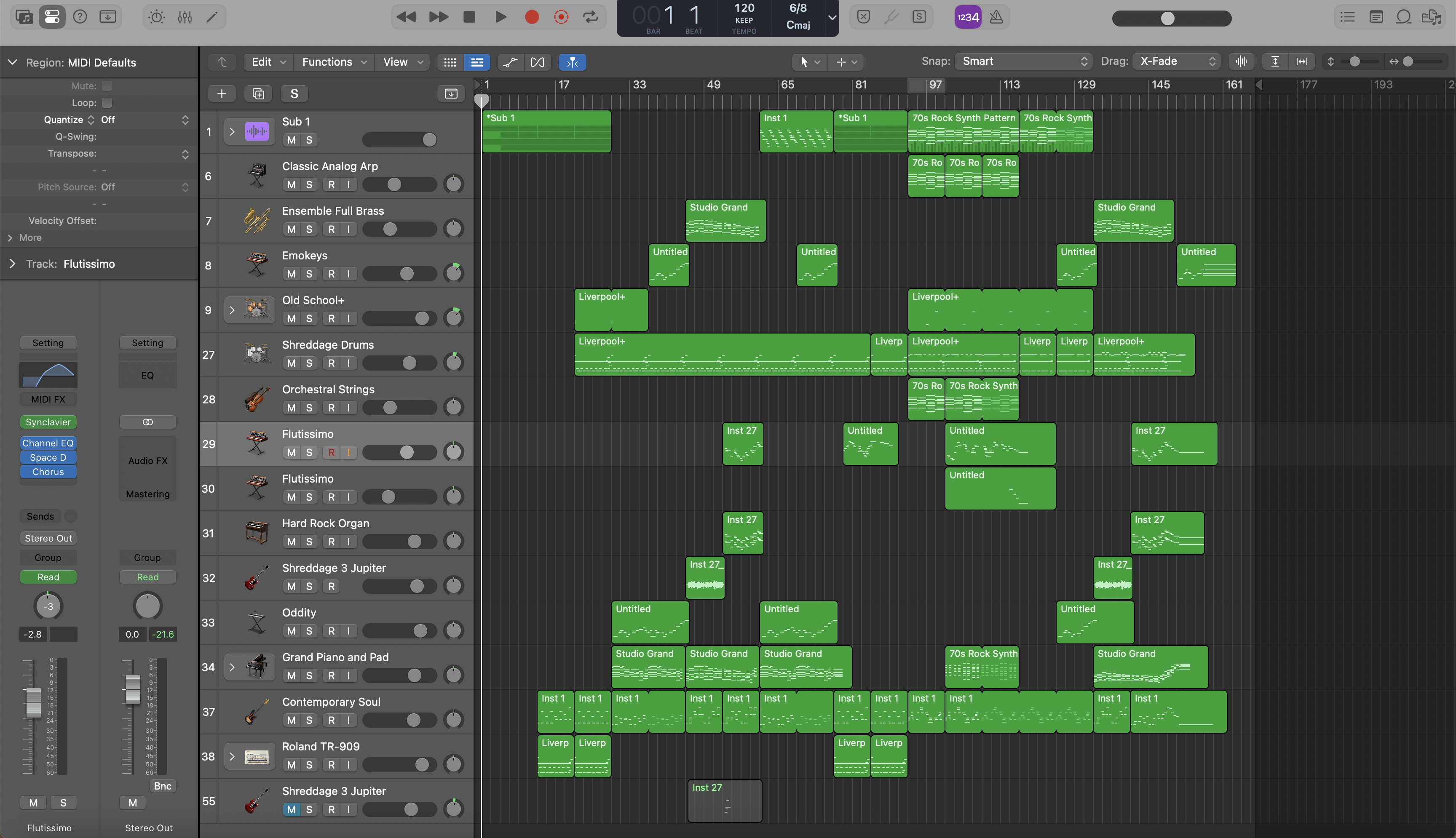Enable the region Mute checkbox

(107, 86)
